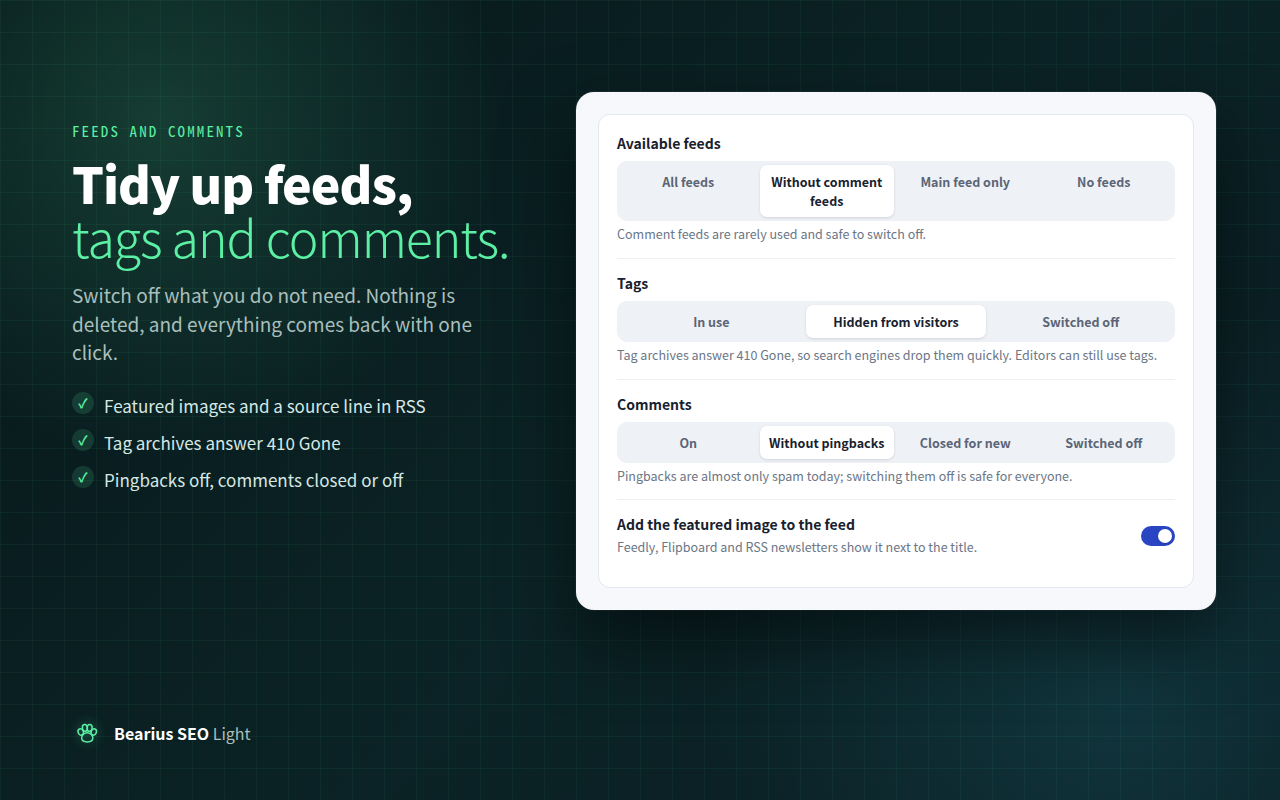Image resolution: width=1280 pixels, height=800 pixels.
Task: Click the Pingbacks are almost only spam hint
Action: tap(845, 476)
